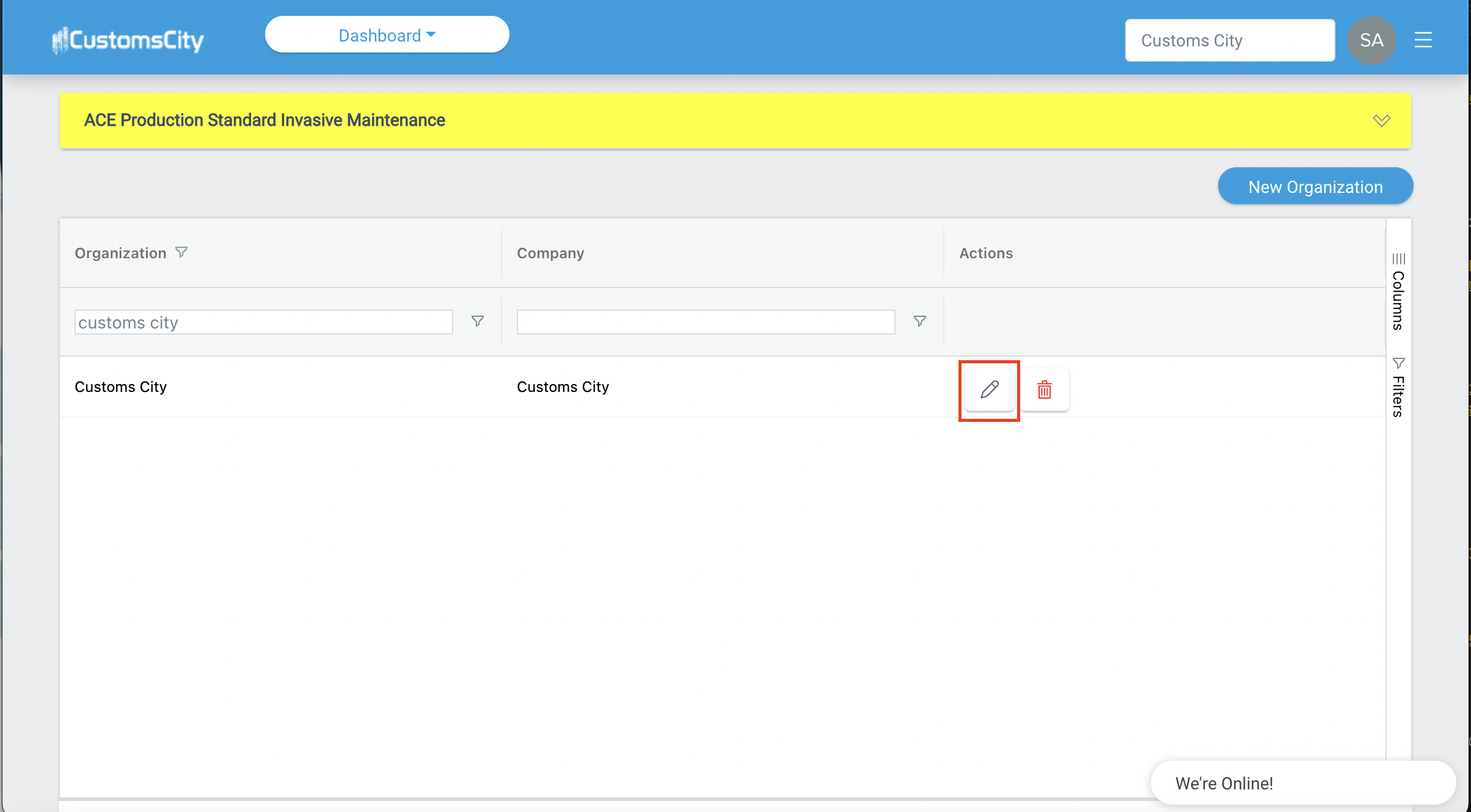The height and width of the screenshot is (812, 1471).
Task: Open the Columns side panel tab
Action: 1398,291
